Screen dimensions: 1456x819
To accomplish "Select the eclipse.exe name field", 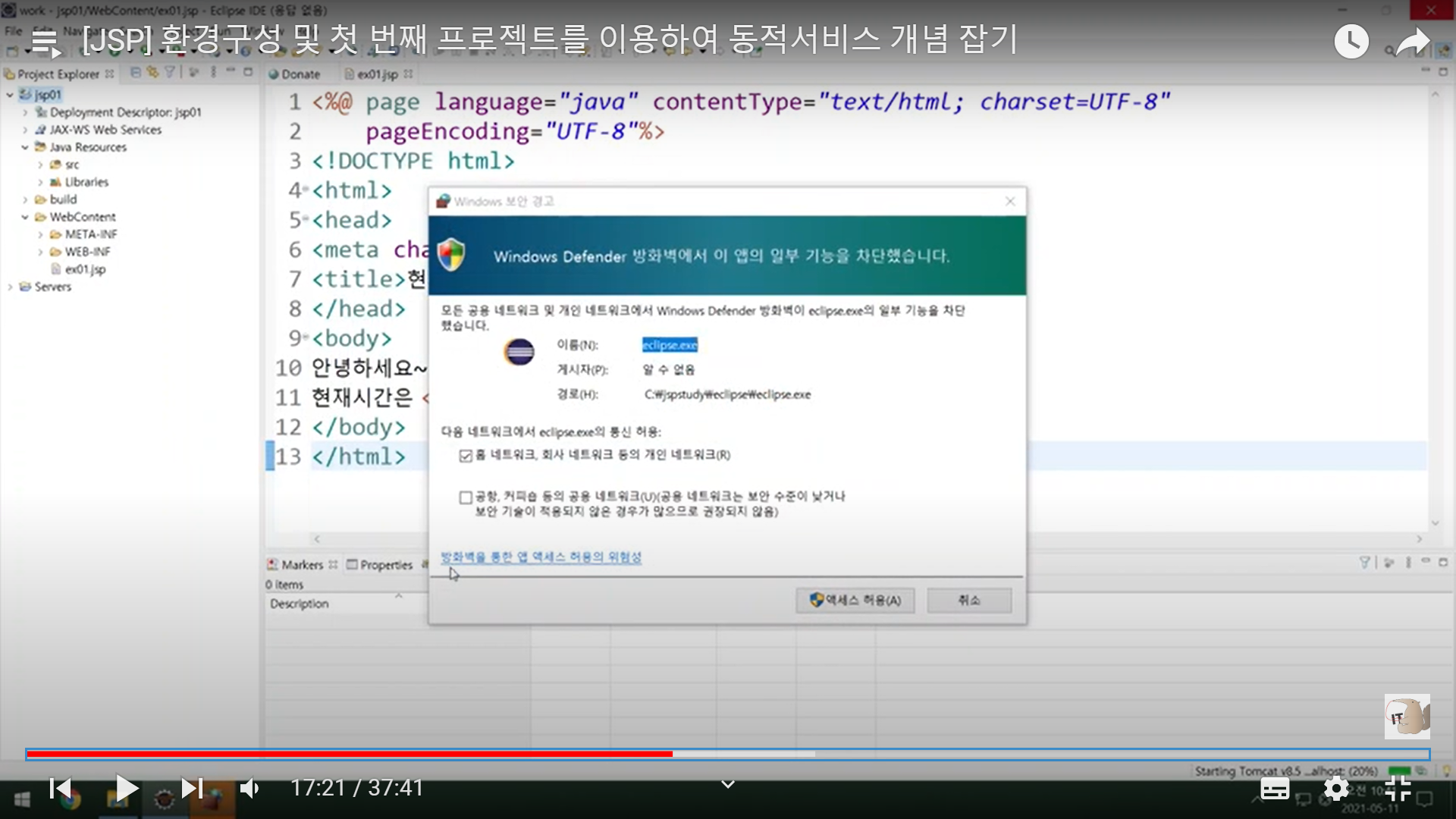I will (670, 345).
